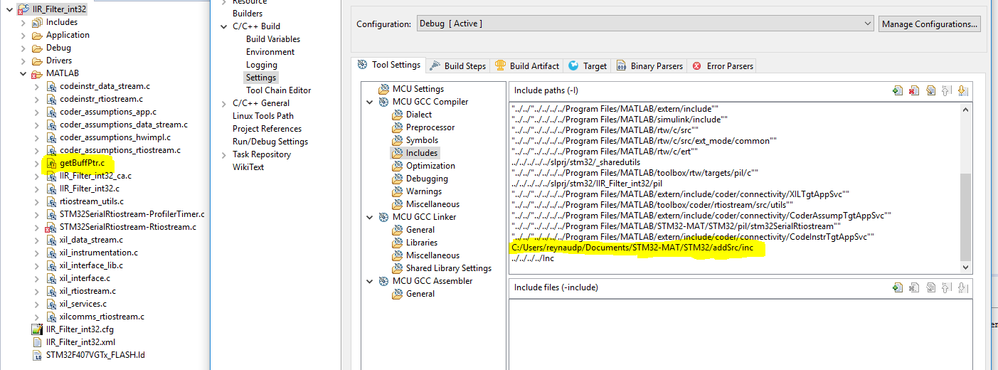The height and width of the screenshot is (370, 998).
Task: Expand the Application folder
Action: pyautogui.click(x=23, y=35)
